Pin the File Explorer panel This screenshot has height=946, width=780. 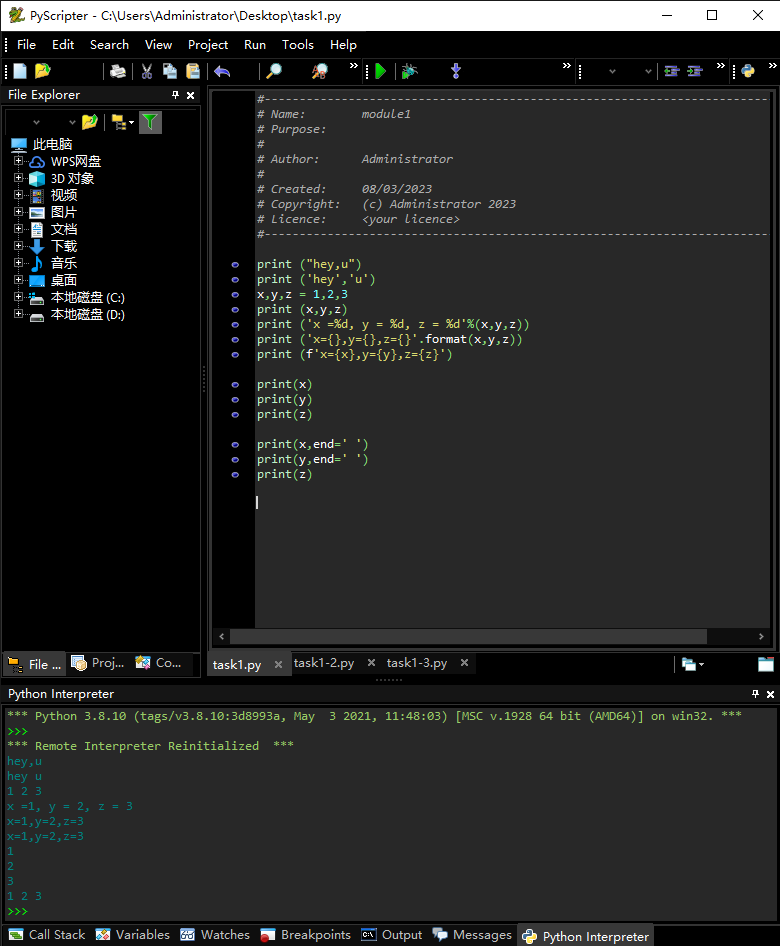176,95
